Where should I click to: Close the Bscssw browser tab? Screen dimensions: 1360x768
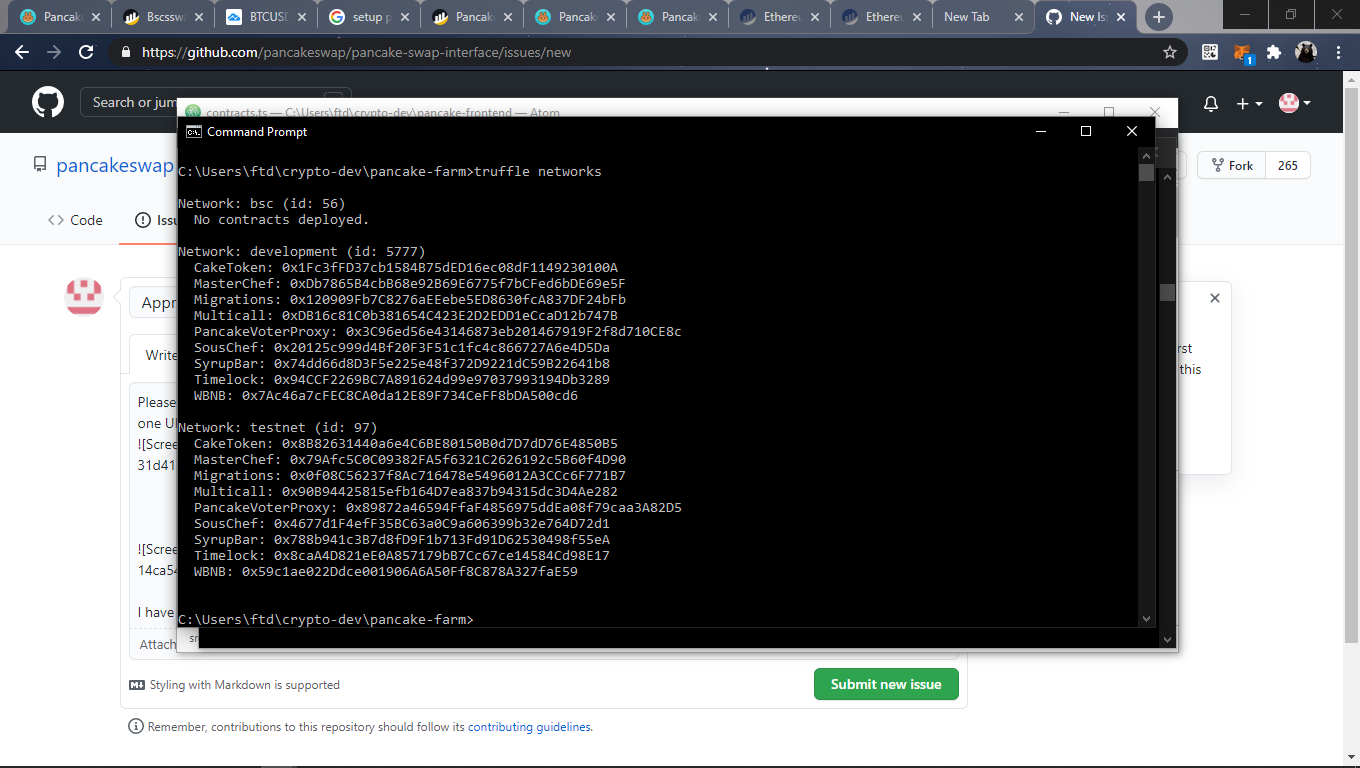coord(198,17)
